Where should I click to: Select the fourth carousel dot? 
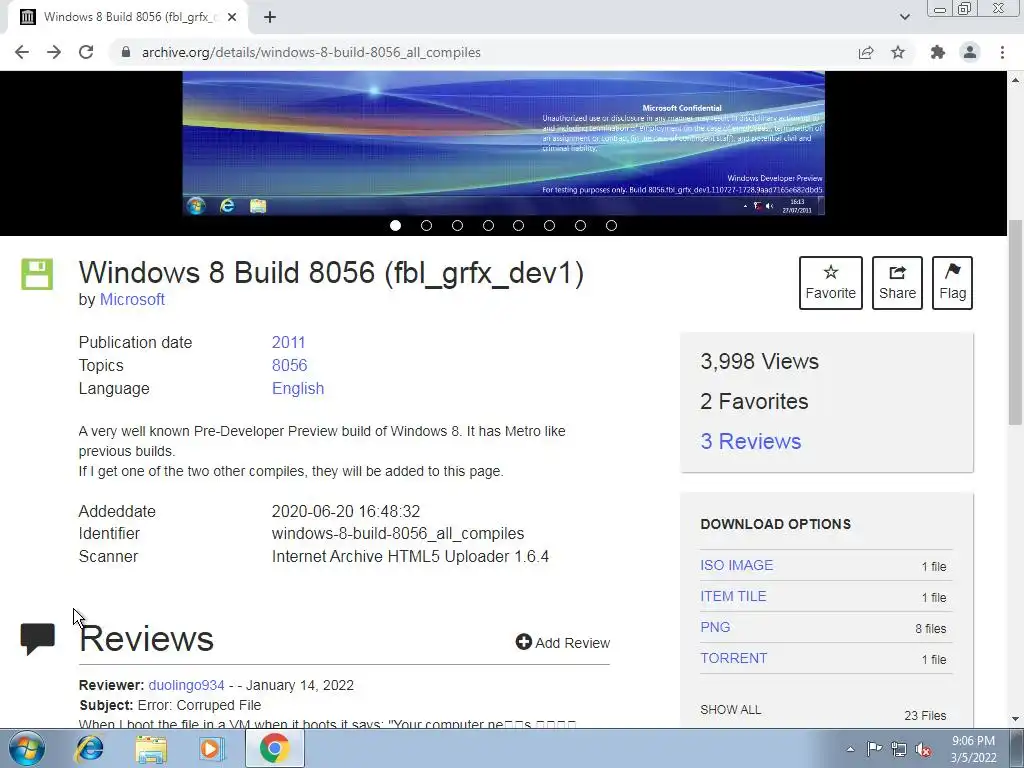click(x=488, y=225)
